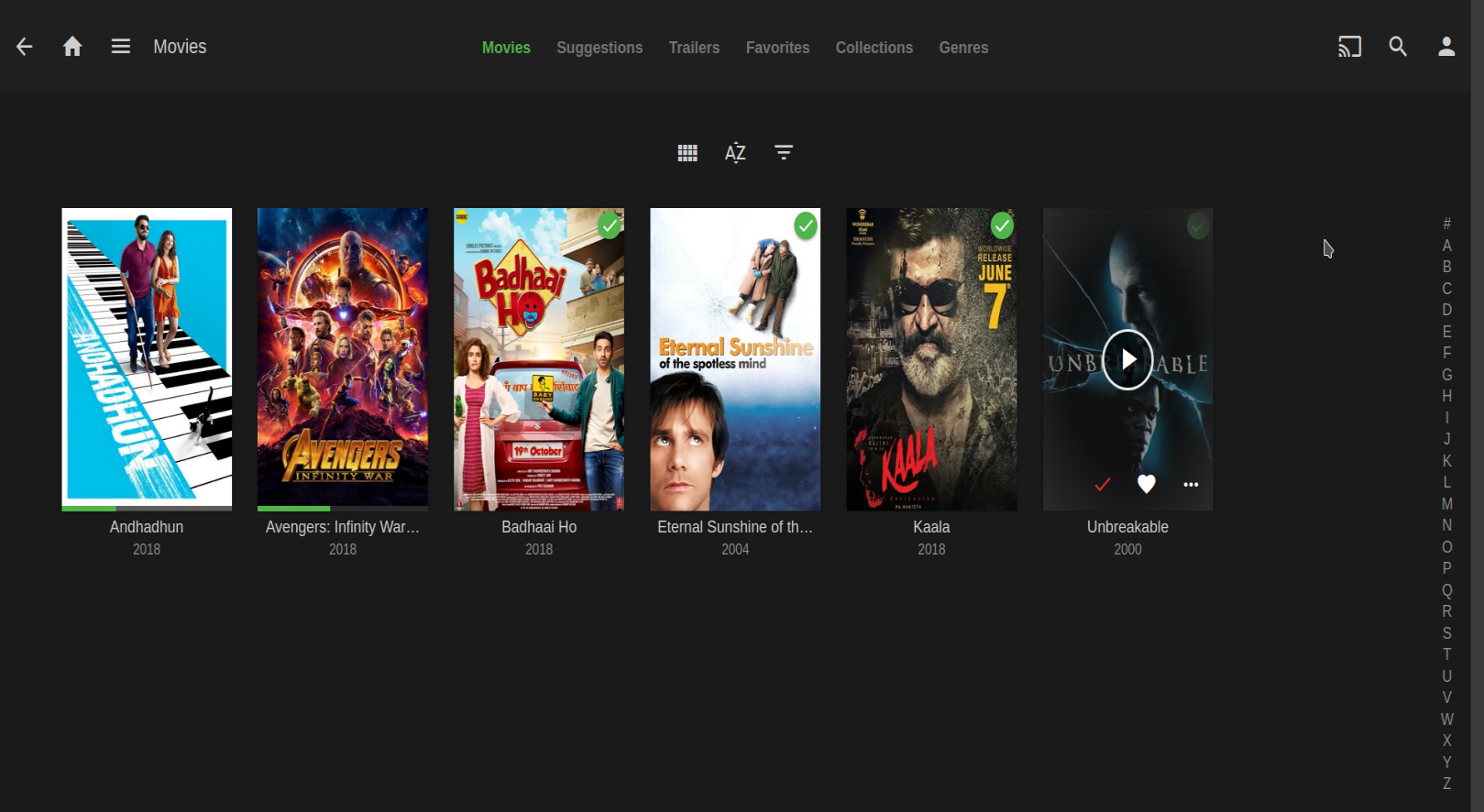
Task: Click the year 2004 under Eternal Sunshine
Action: [735, 549]
